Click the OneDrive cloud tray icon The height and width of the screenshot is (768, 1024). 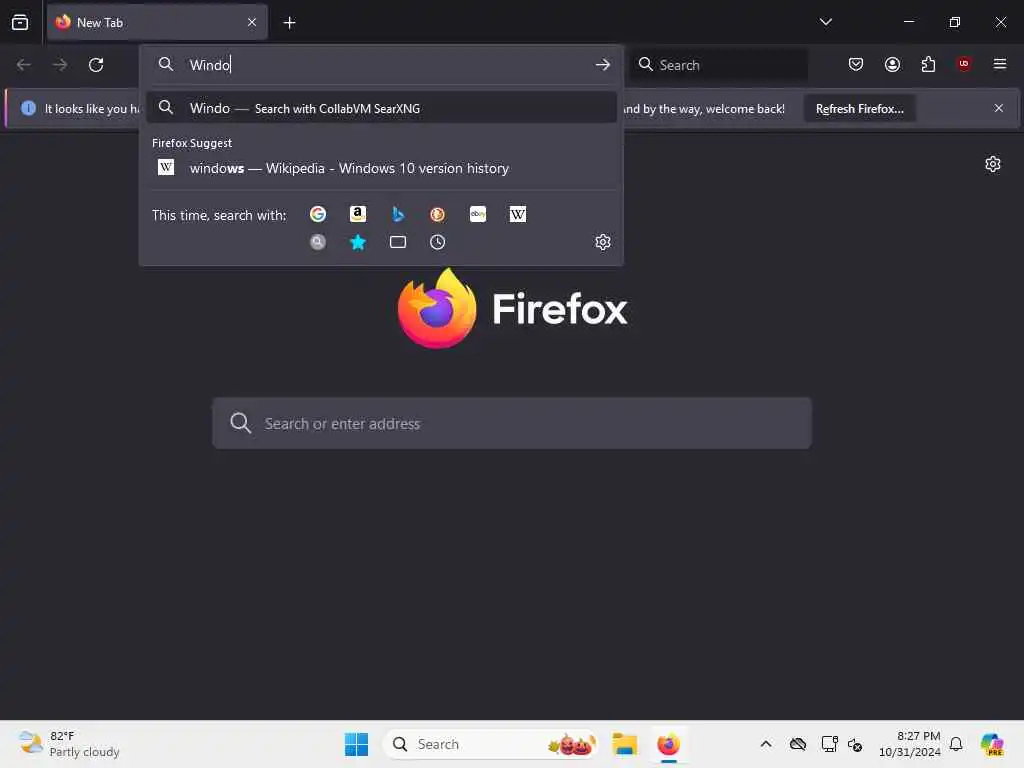point(797,744)
